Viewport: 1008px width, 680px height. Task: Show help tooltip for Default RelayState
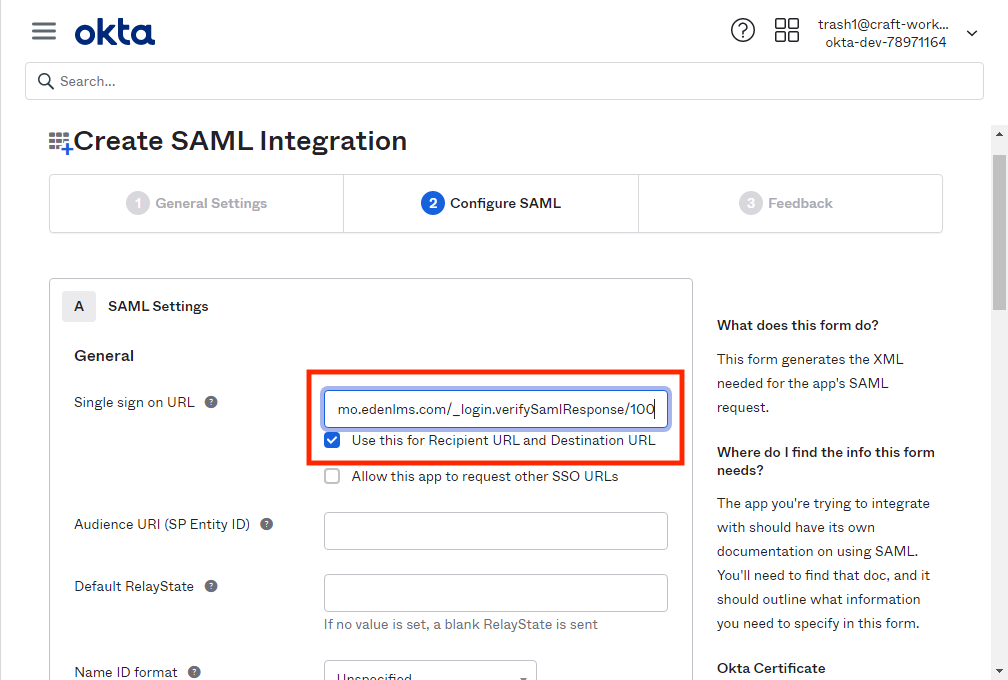(211, 586)
